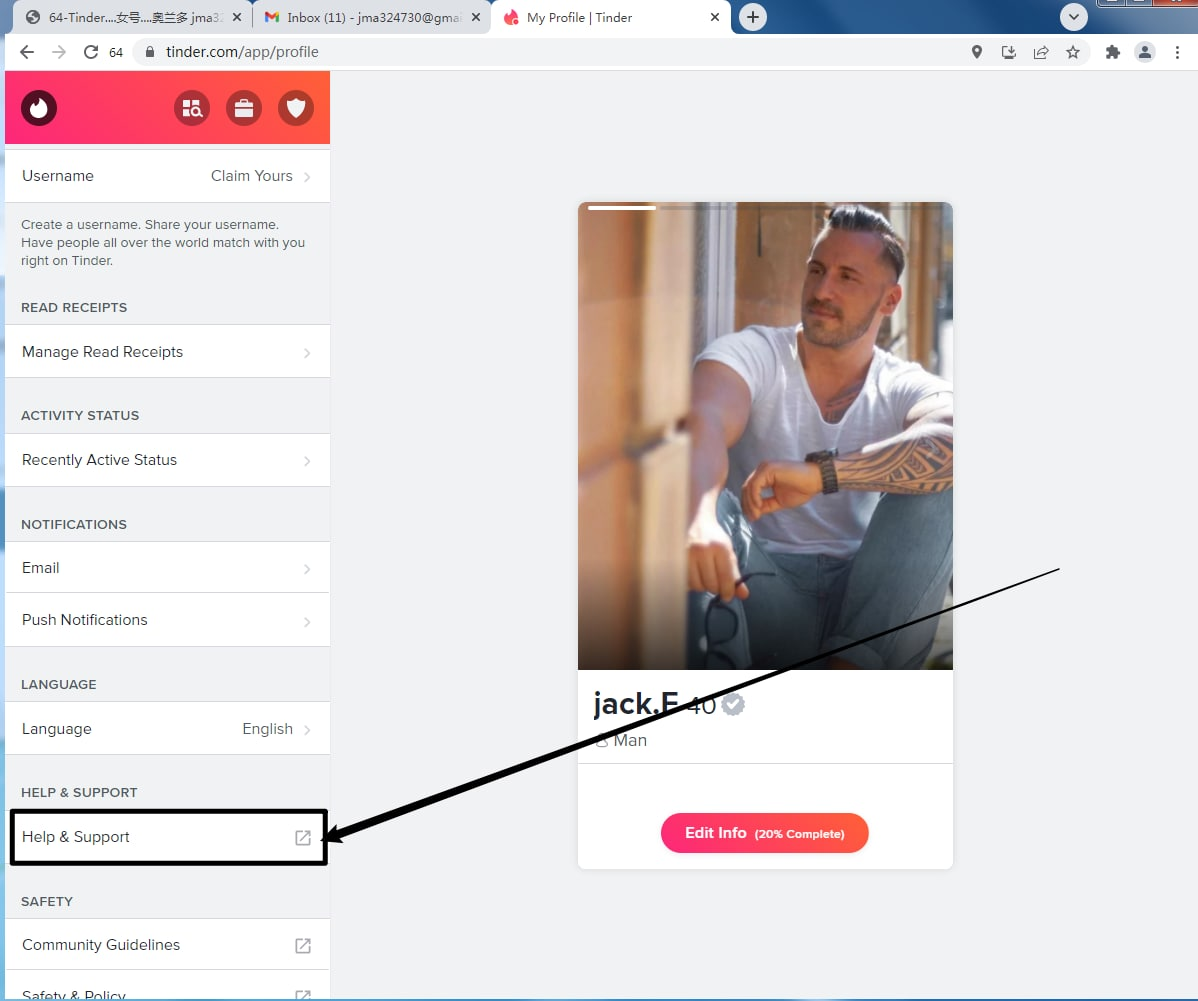Switch to the Gmail Inbox tab
Screen dimensions: 1198x1001
tap(370, 18)
